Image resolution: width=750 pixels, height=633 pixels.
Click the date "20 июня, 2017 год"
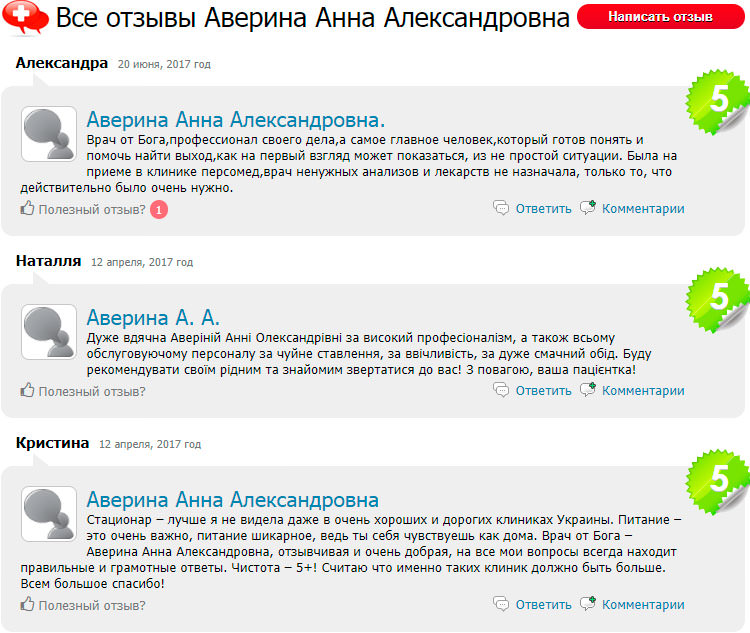[164, 64]
